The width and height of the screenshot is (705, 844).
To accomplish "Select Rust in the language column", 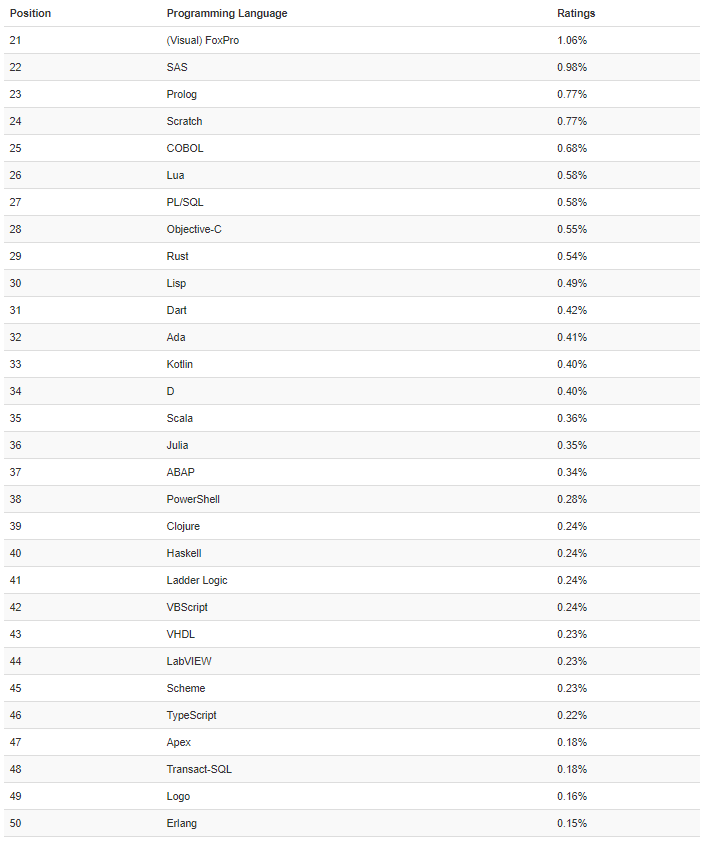I will click(x=177, y=257).
